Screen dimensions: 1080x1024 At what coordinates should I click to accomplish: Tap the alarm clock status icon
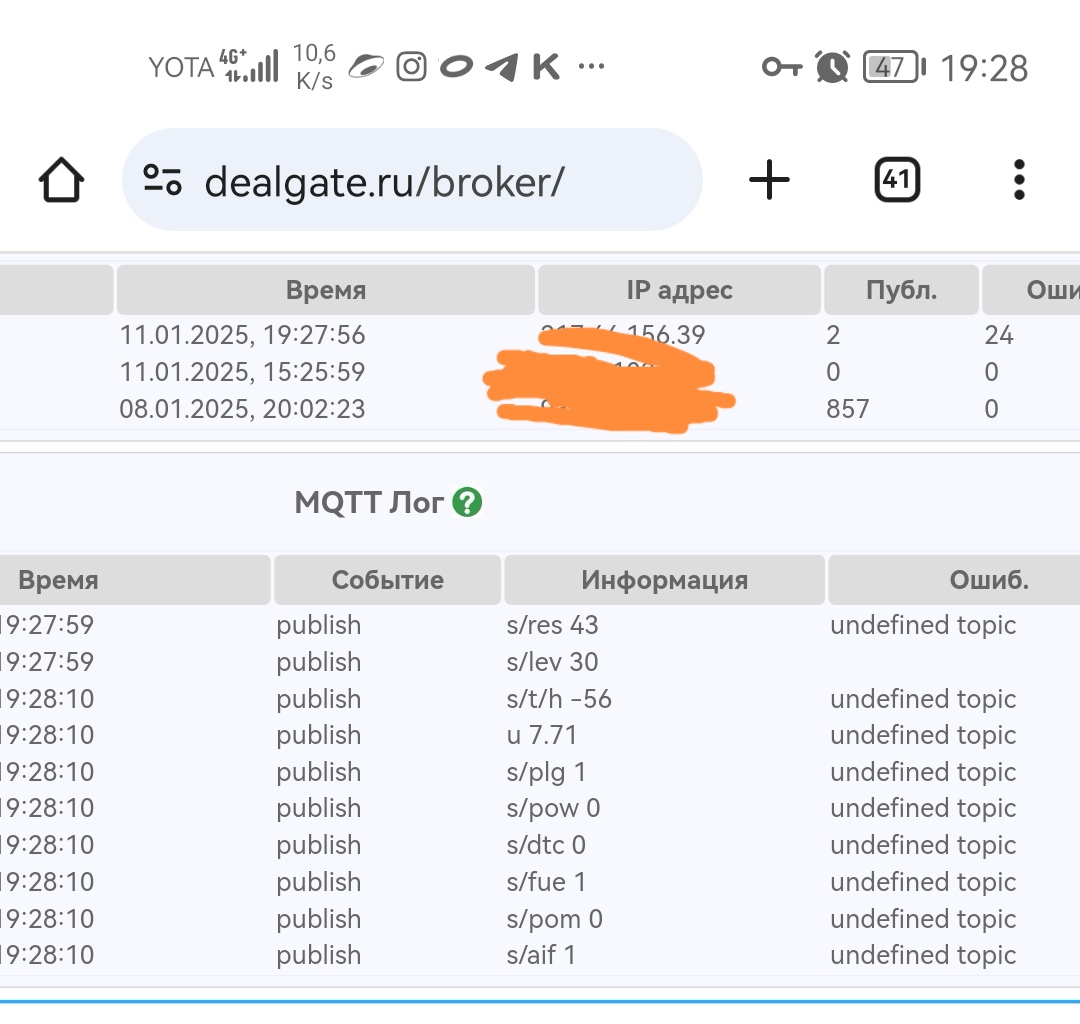coord(832,67)
